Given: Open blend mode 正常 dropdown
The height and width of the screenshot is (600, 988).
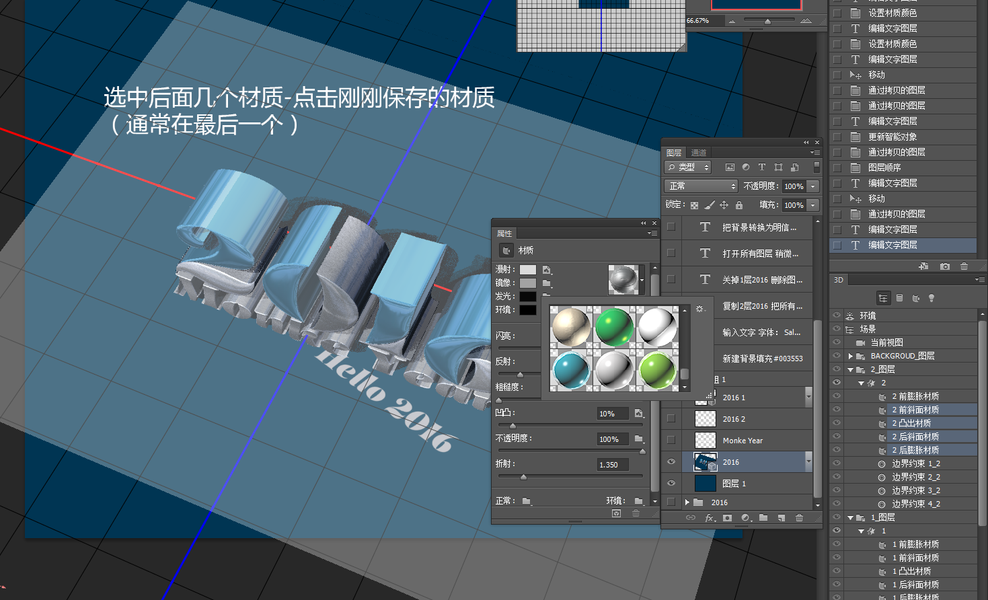Looking at the screenshot, I should (x=701, y=186).
